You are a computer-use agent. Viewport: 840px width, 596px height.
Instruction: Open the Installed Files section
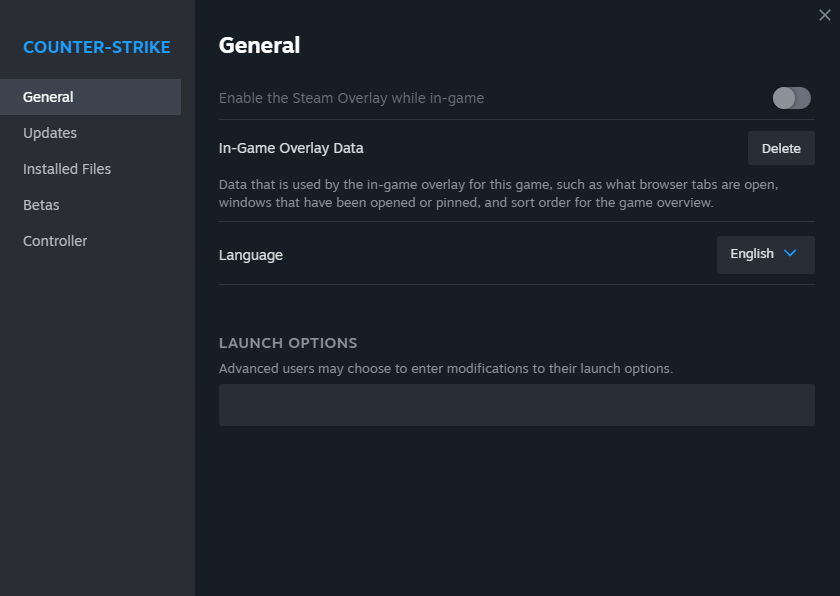(67, 169)
